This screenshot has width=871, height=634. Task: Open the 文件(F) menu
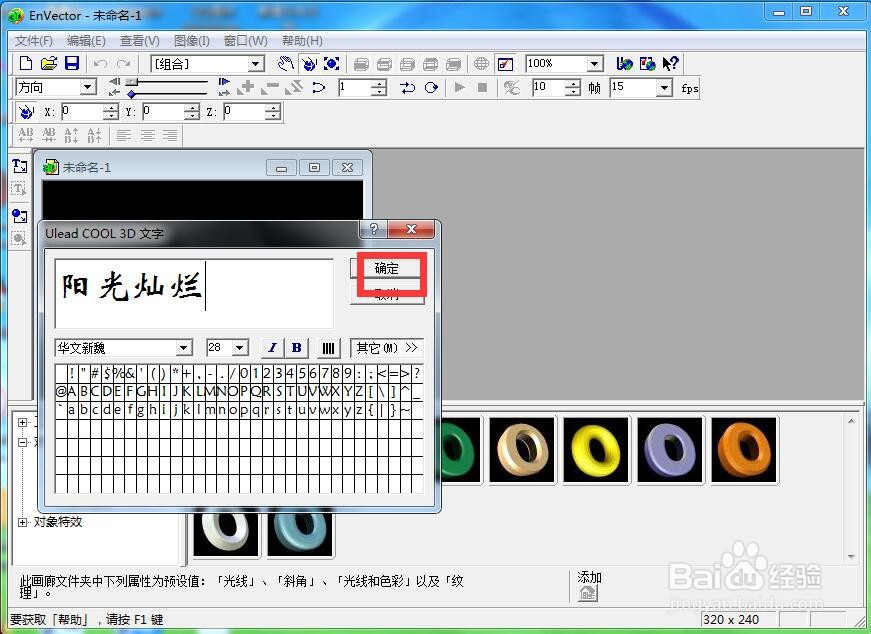click(33, 41)
